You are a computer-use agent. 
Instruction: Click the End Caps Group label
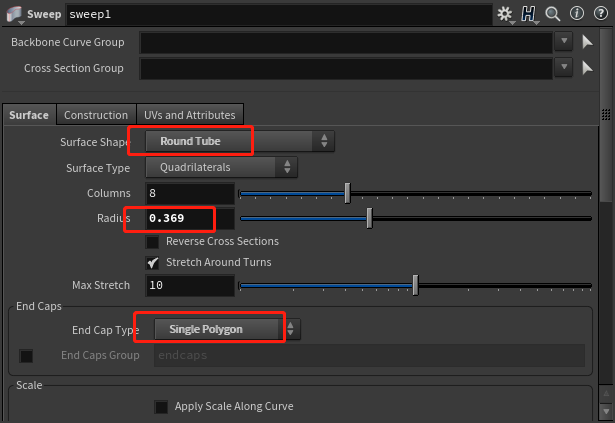coord(100,356)
